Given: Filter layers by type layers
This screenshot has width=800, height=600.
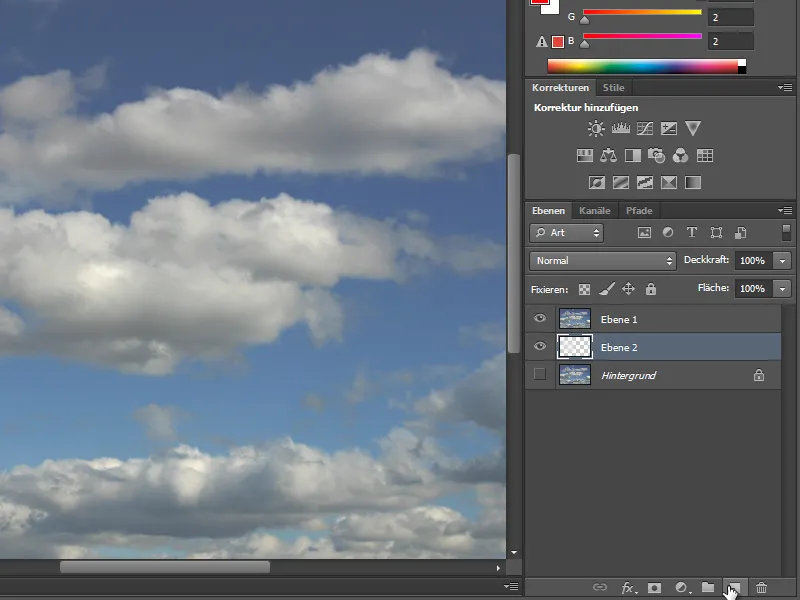Looking at the screenshot, I should click(692, 233).
